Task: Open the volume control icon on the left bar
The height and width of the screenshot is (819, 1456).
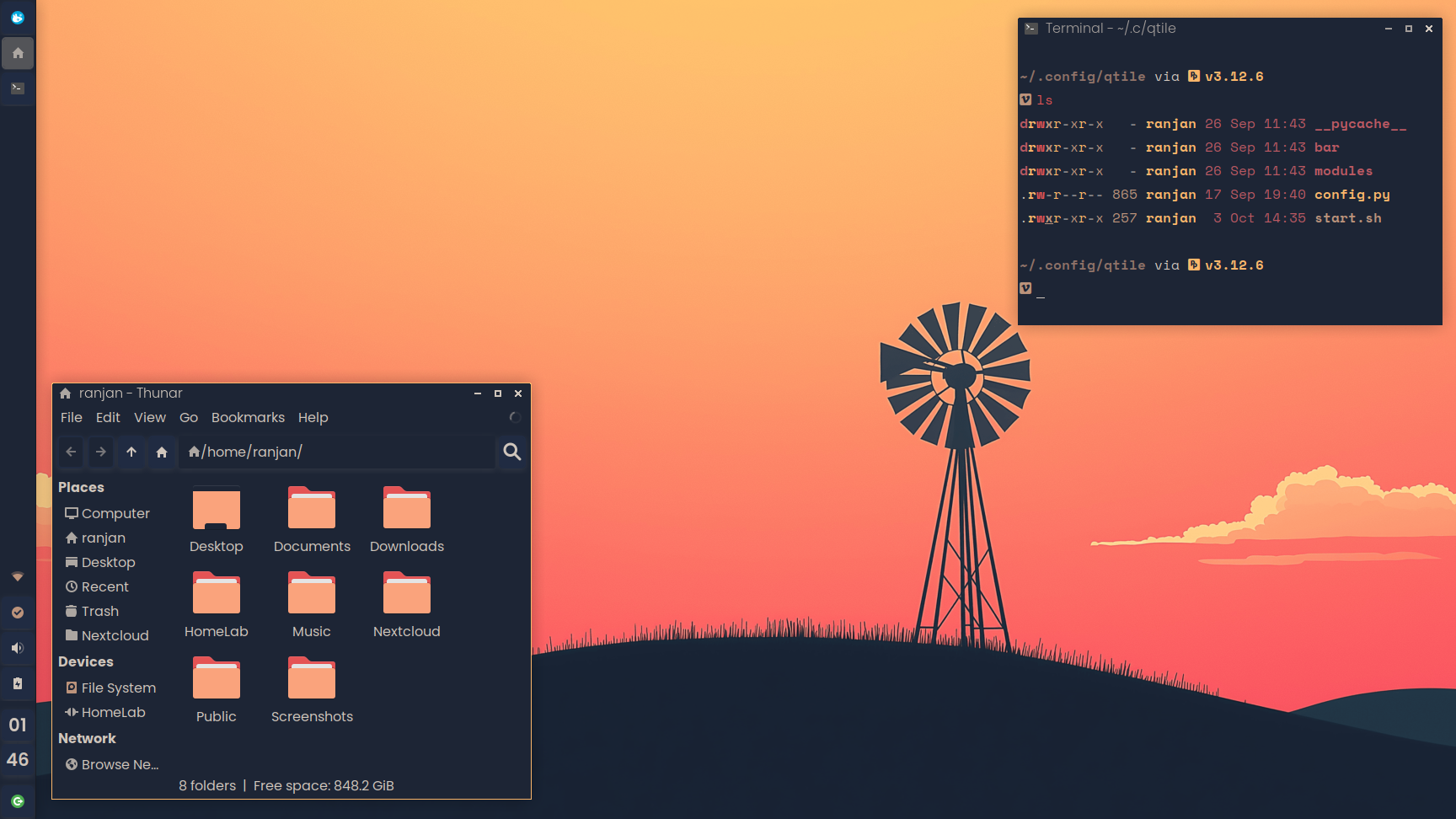Action: coord(18,648)
